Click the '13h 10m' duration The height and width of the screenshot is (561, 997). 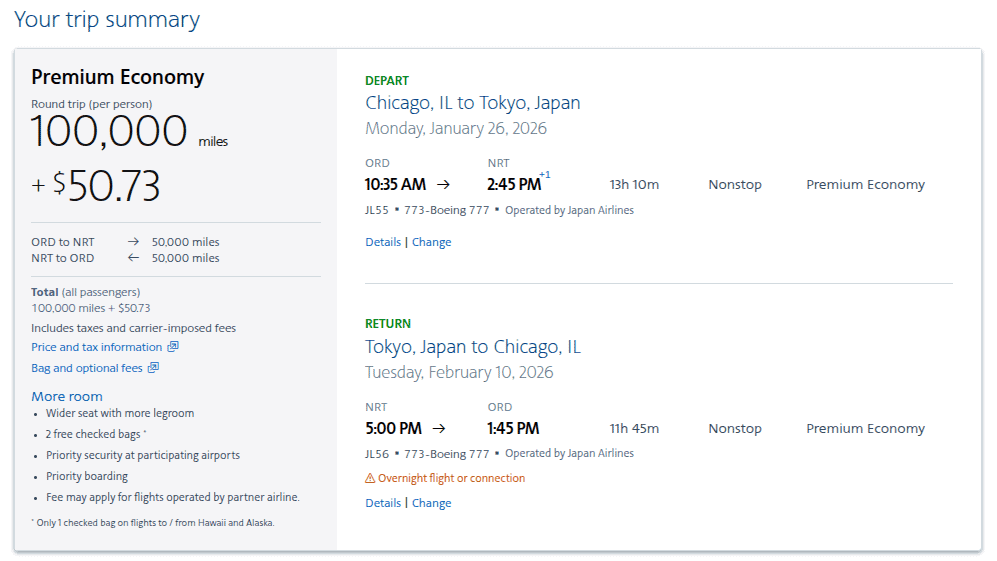point(634,184)
